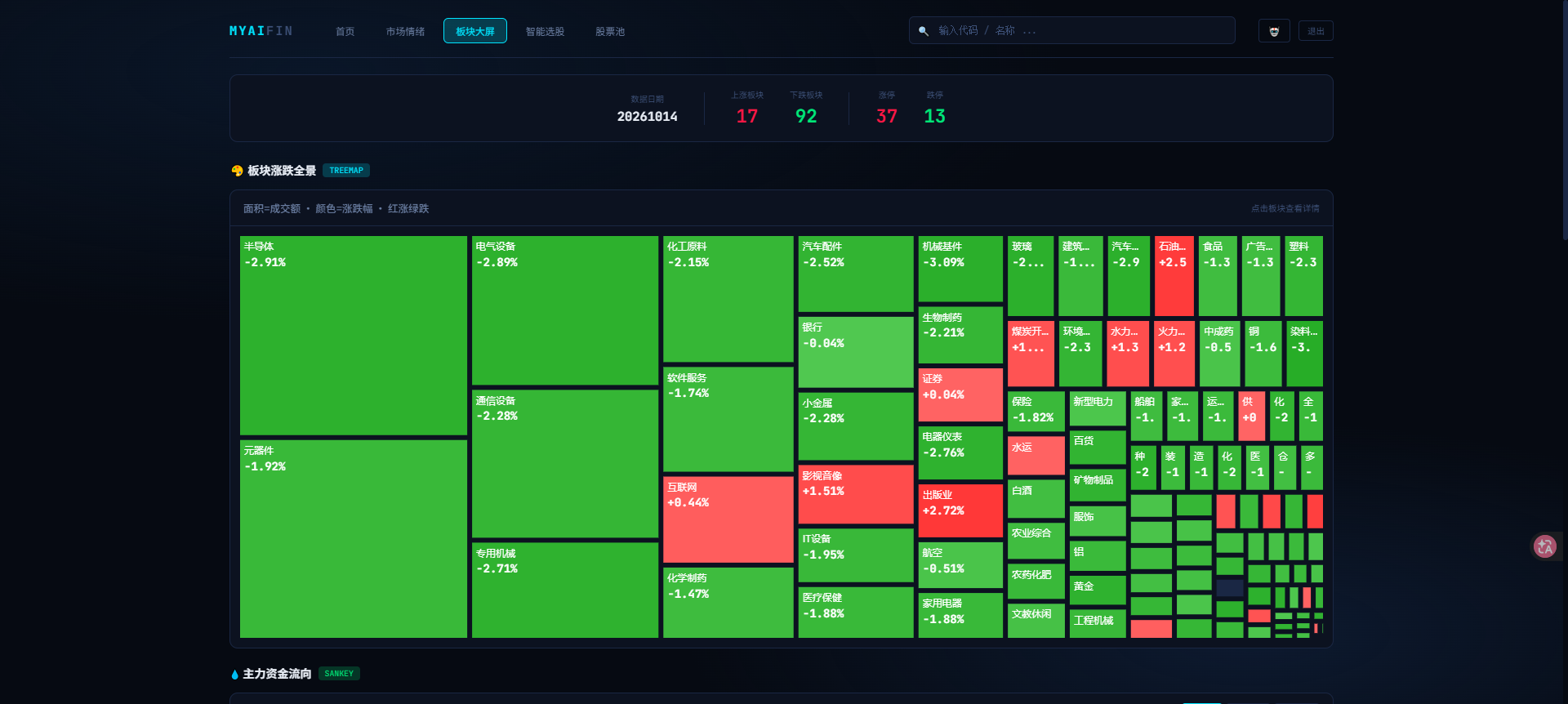Open the red 影视音像 sector block

point(856,494)
